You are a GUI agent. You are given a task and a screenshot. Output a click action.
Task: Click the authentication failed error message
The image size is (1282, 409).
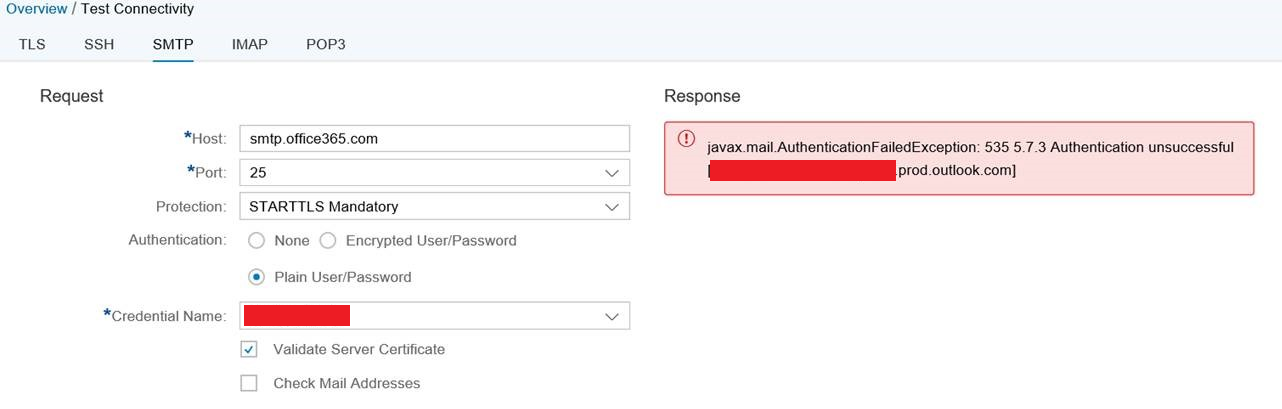[970, 159]
